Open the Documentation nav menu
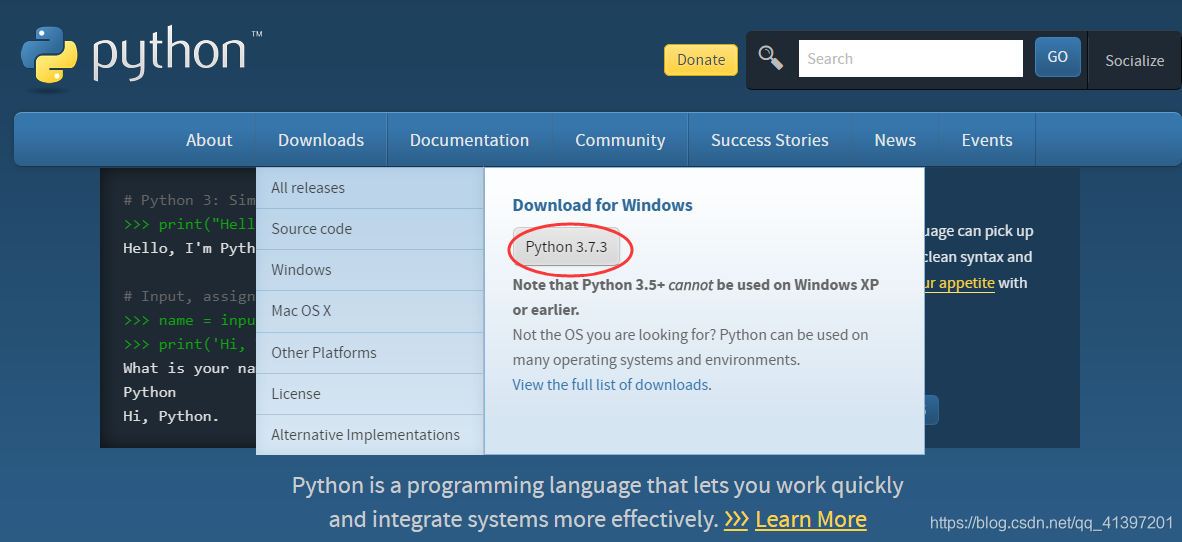This screenshot has height=542, width=1182. click(x=470, y=140)
